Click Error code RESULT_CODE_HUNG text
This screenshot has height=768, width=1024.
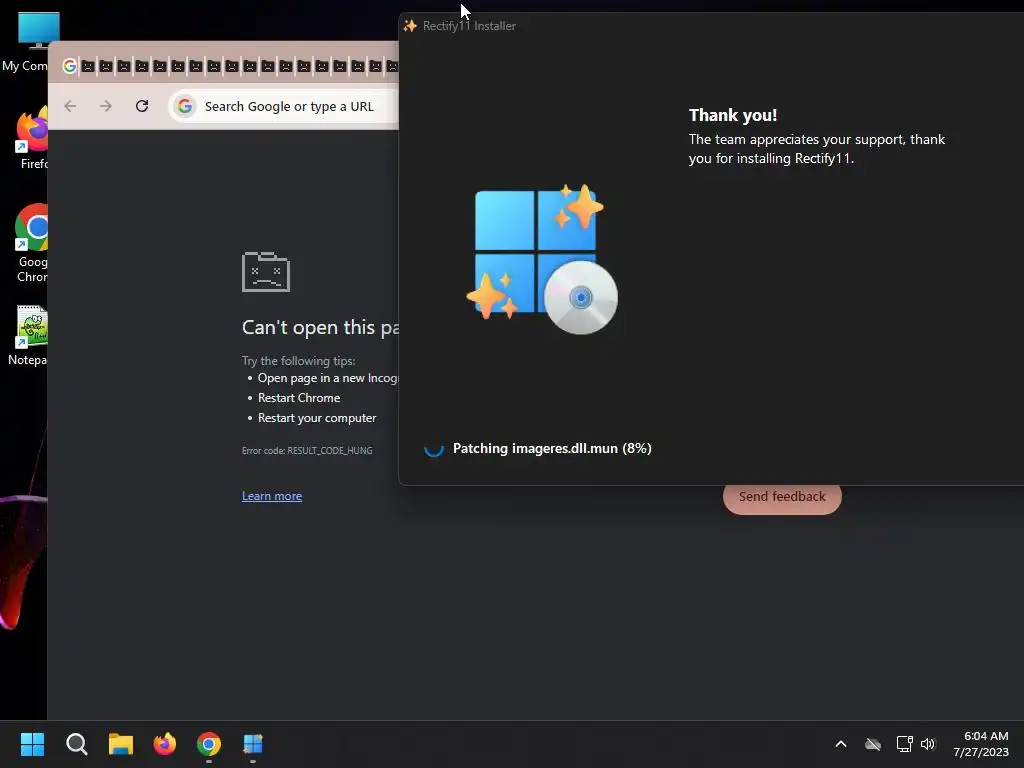pos(307,451)
